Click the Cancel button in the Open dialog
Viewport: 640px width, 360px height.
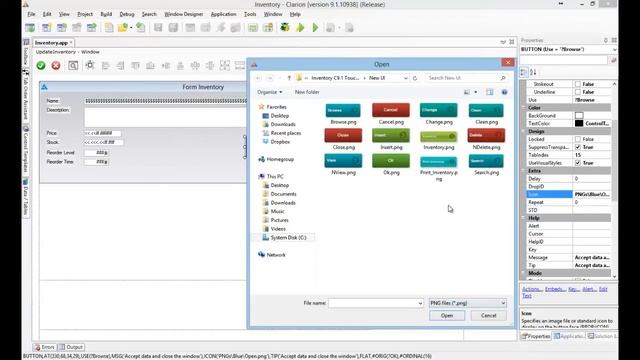489,316
